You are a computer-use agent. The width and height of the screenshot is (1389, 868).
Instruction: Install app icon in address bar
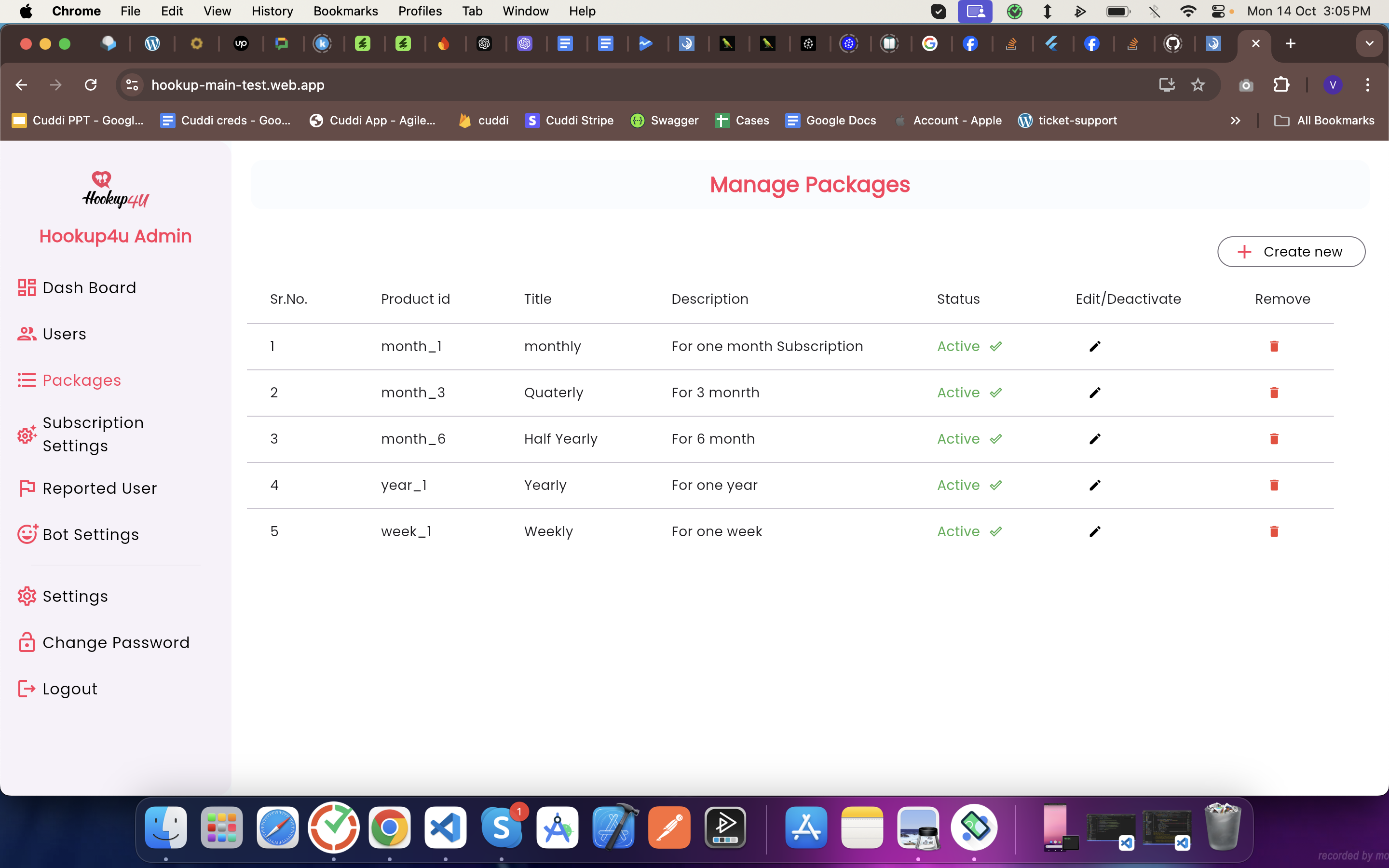1166,85
